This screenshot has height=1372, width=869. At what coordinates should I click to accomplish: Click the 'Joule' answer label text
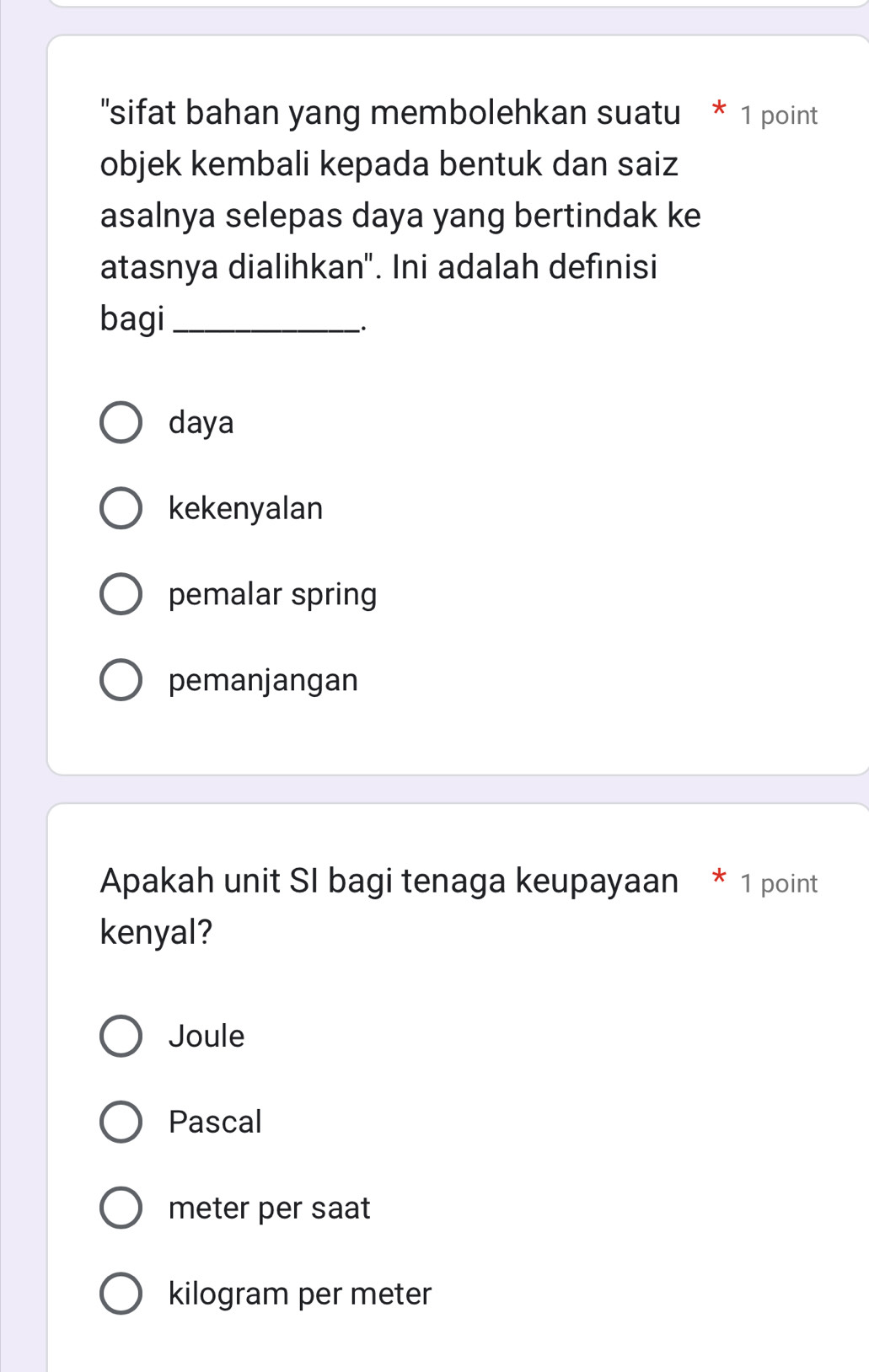(207, 1036)
